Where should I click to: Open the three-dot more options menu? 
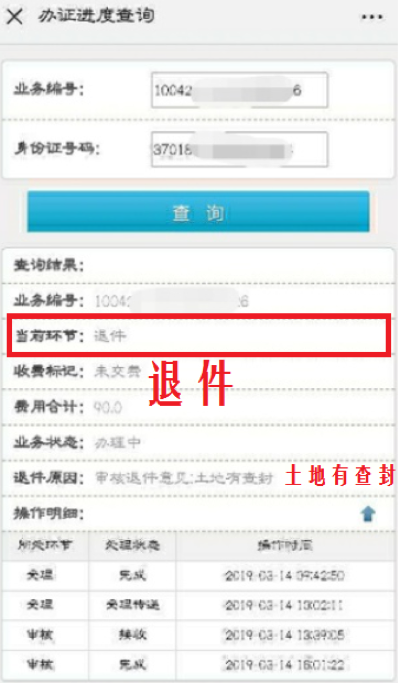[372, 17]
